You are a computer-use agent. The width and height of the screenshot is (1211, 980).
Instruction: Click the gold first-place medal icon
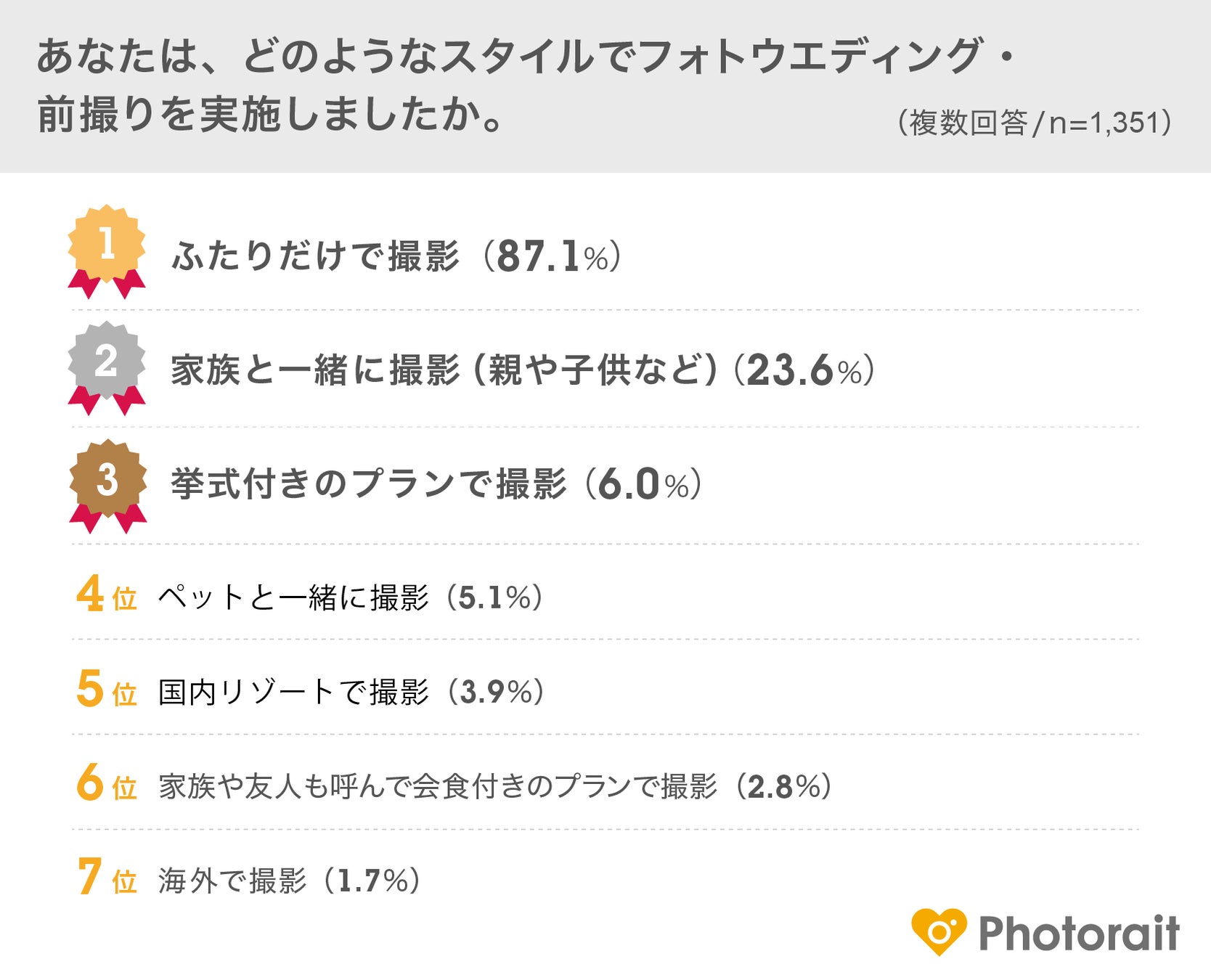click(x=107, y=247)
